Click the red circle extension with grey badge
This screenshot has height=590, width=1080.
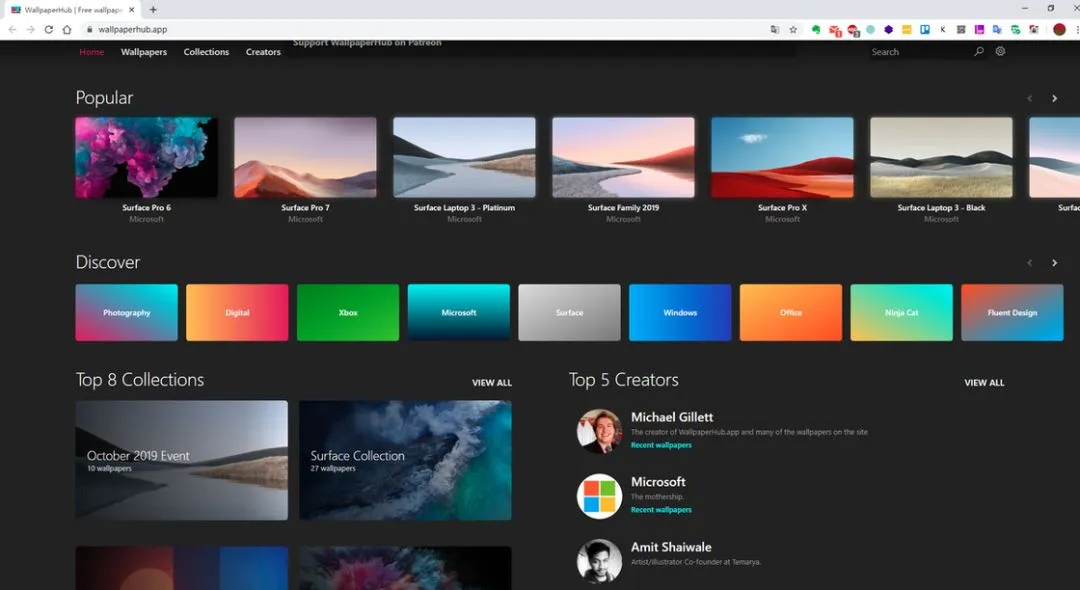[853, 30]
